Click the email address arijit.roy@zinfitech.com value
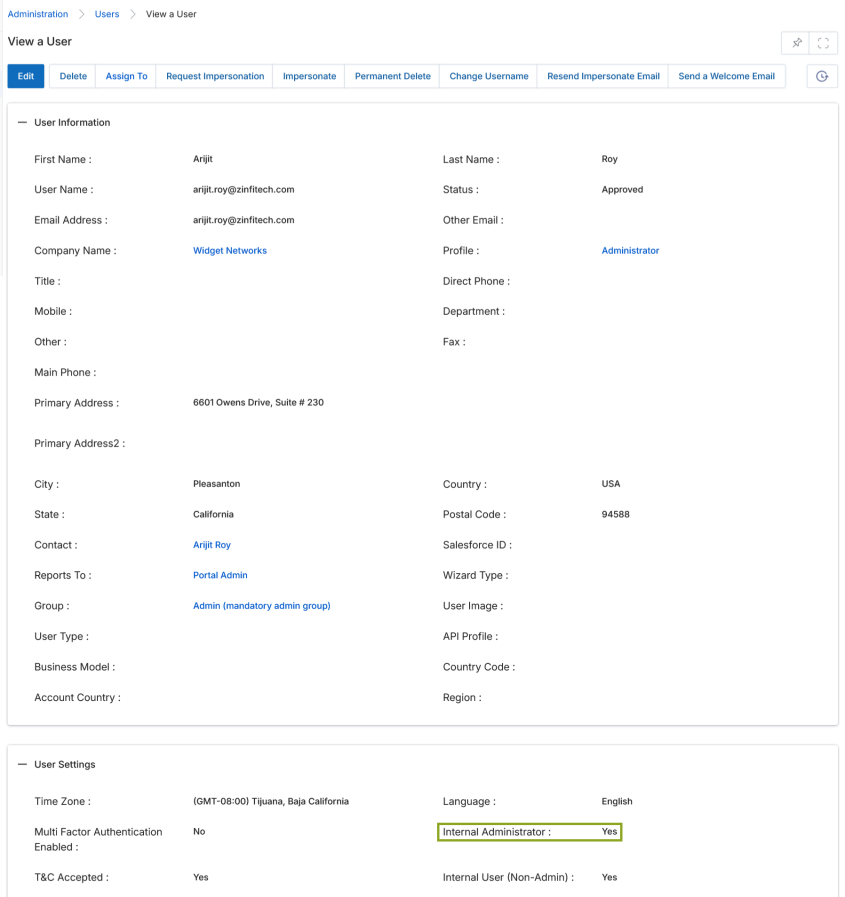This screenshot has height=897, width=845. click(x=244, y=220)
